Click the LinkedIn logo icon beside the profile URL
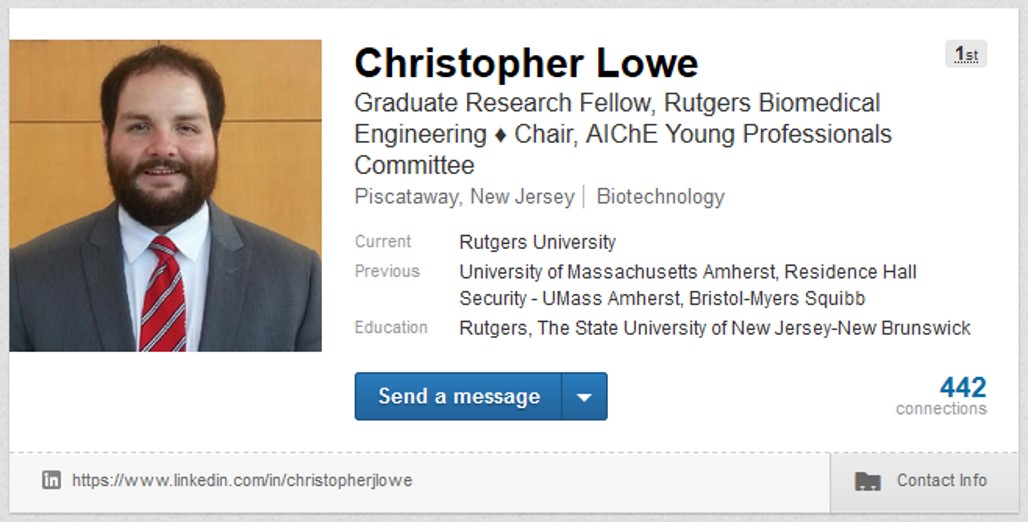1028x522 pixels. point(51,480)
